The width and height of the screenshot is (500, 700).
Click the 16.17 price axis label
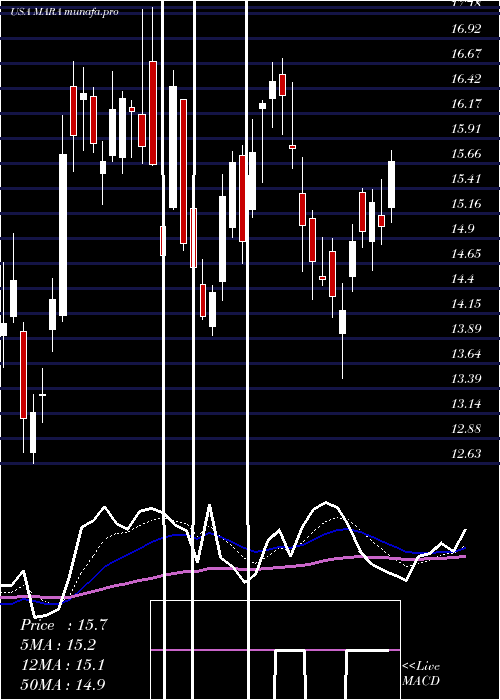466,104
